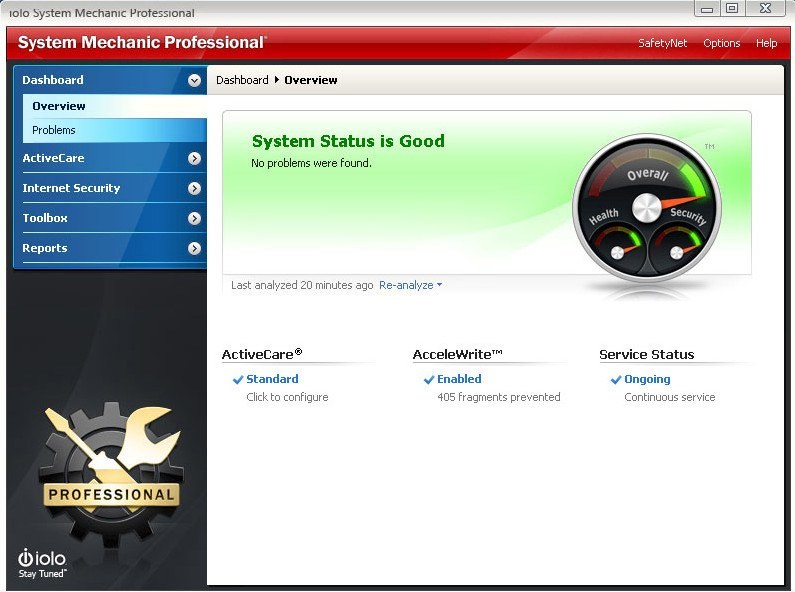Image resolution: width=795 pixels, height=592 pixels.
Task: Click the 'System Status is Good' heading
Action: click(348, 141)
